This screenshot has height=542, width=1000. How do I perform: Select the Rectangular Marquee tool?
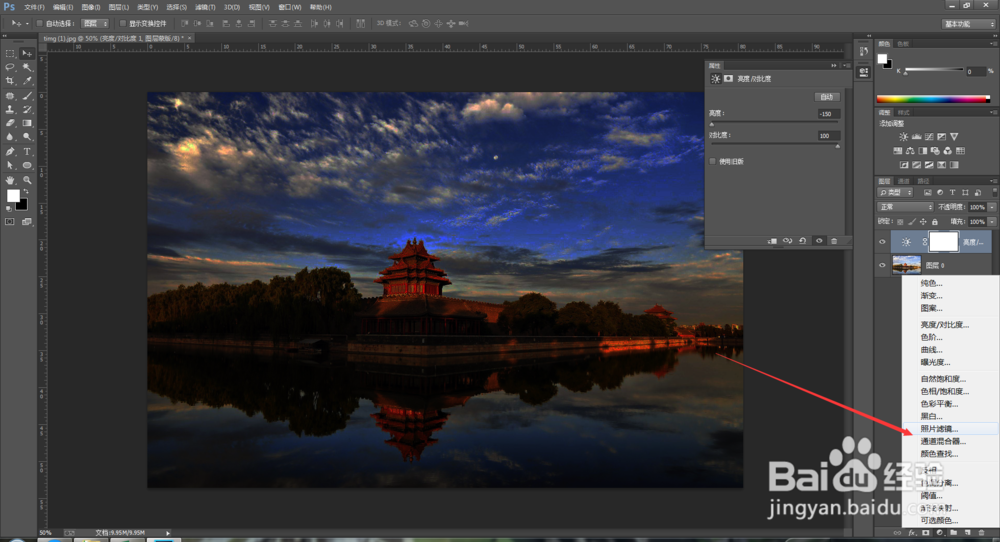(x=10, y=54)
